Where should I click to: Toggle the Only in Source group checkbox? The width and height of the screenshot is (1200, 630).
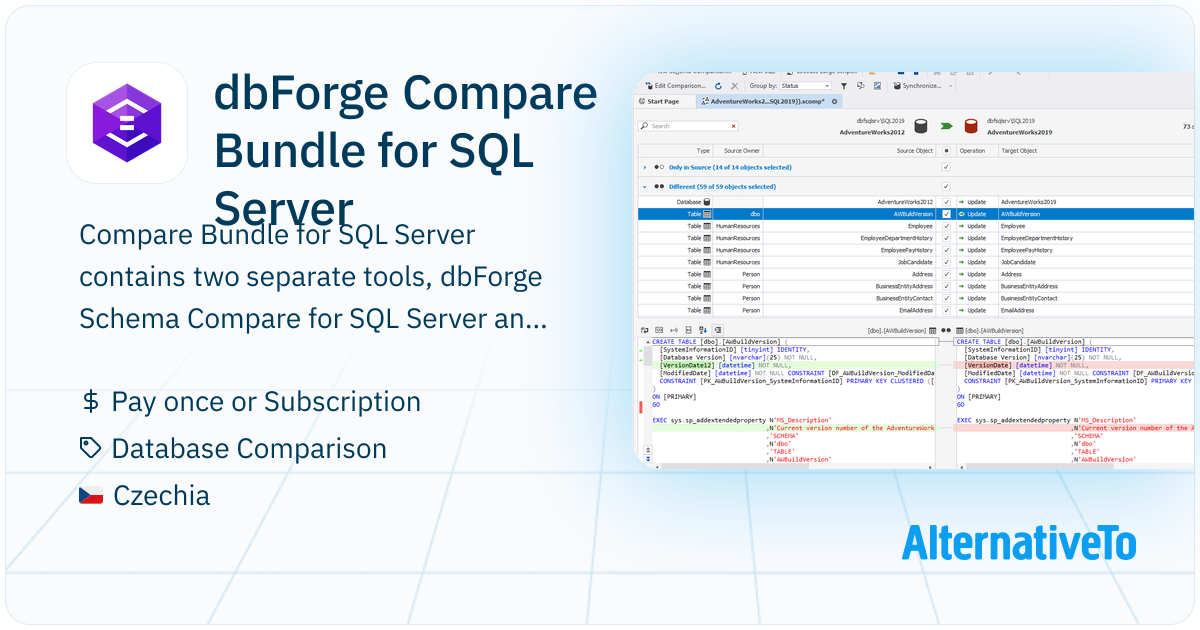coord(946,167)
